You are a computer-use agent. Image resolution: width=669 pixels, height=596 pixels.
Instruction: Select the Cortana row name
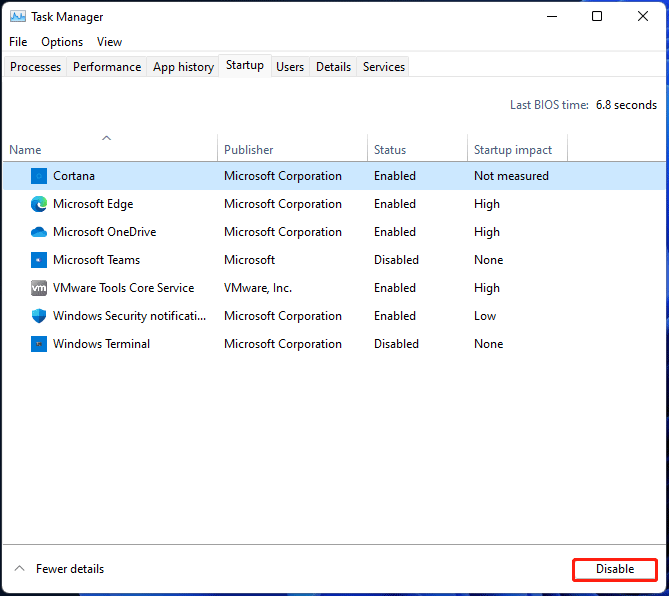point(74,176)
